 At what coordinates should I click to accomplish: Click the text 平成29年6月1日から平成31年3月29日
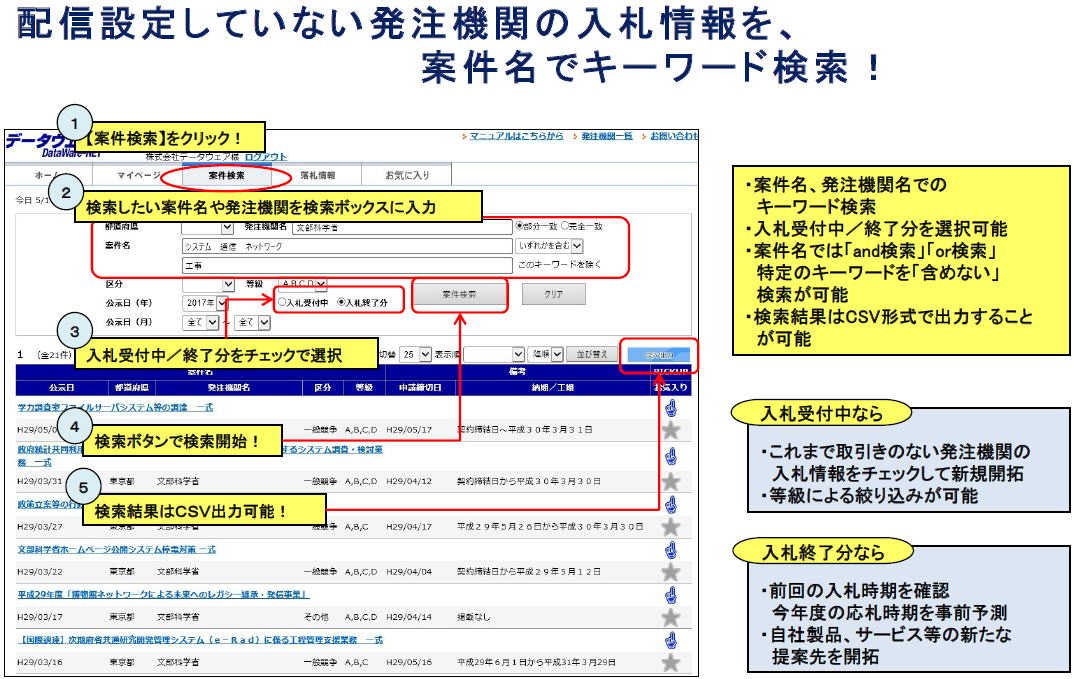[536, 663]
